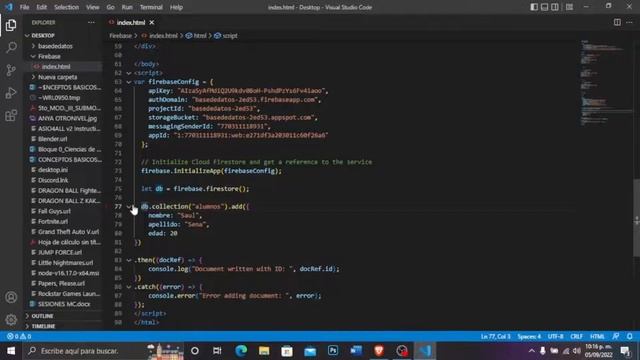Fold the firebaseConfig block at line 63

point(129,82)
